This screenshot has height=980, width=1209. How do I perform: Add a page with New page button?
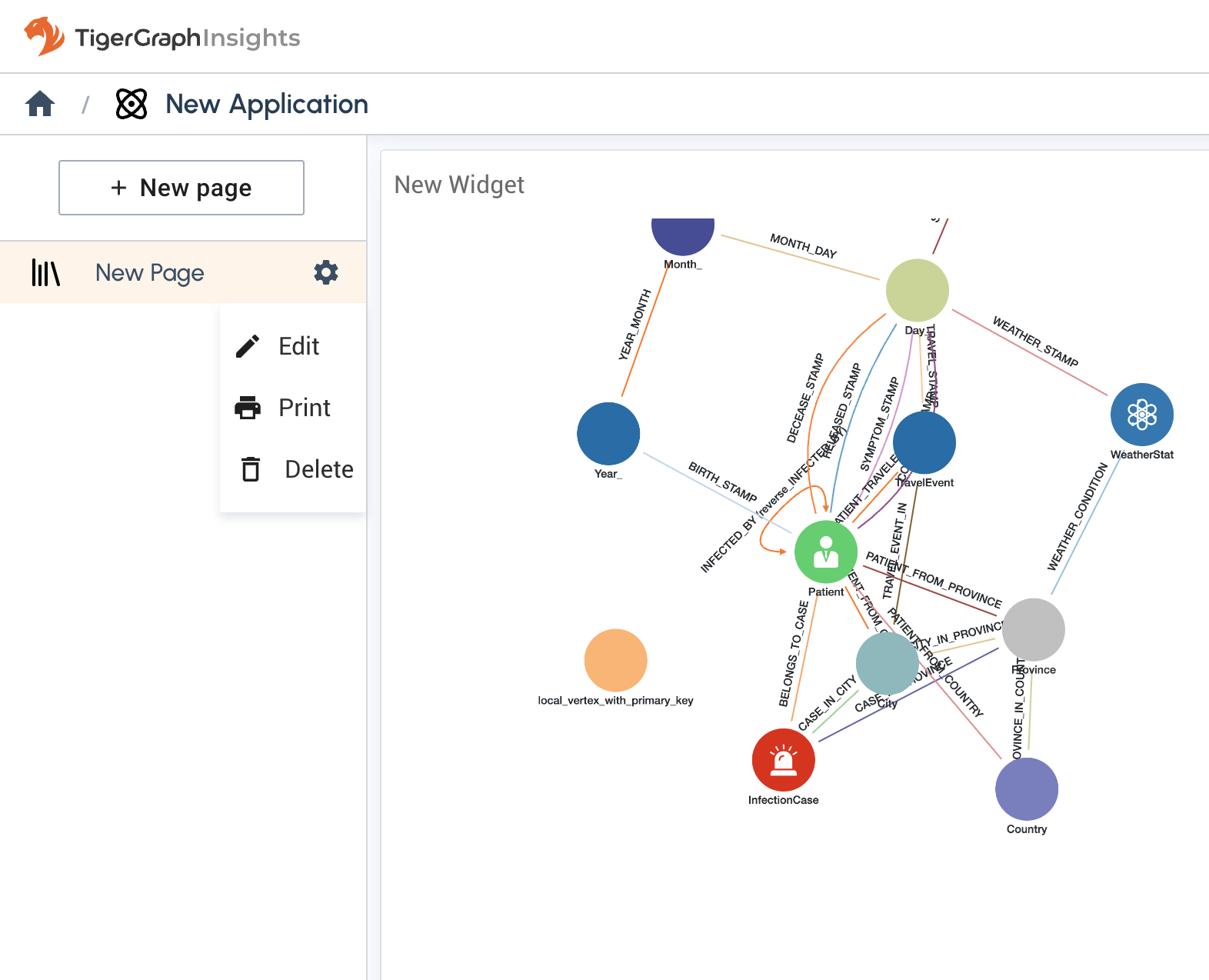[x=182, y=188]
